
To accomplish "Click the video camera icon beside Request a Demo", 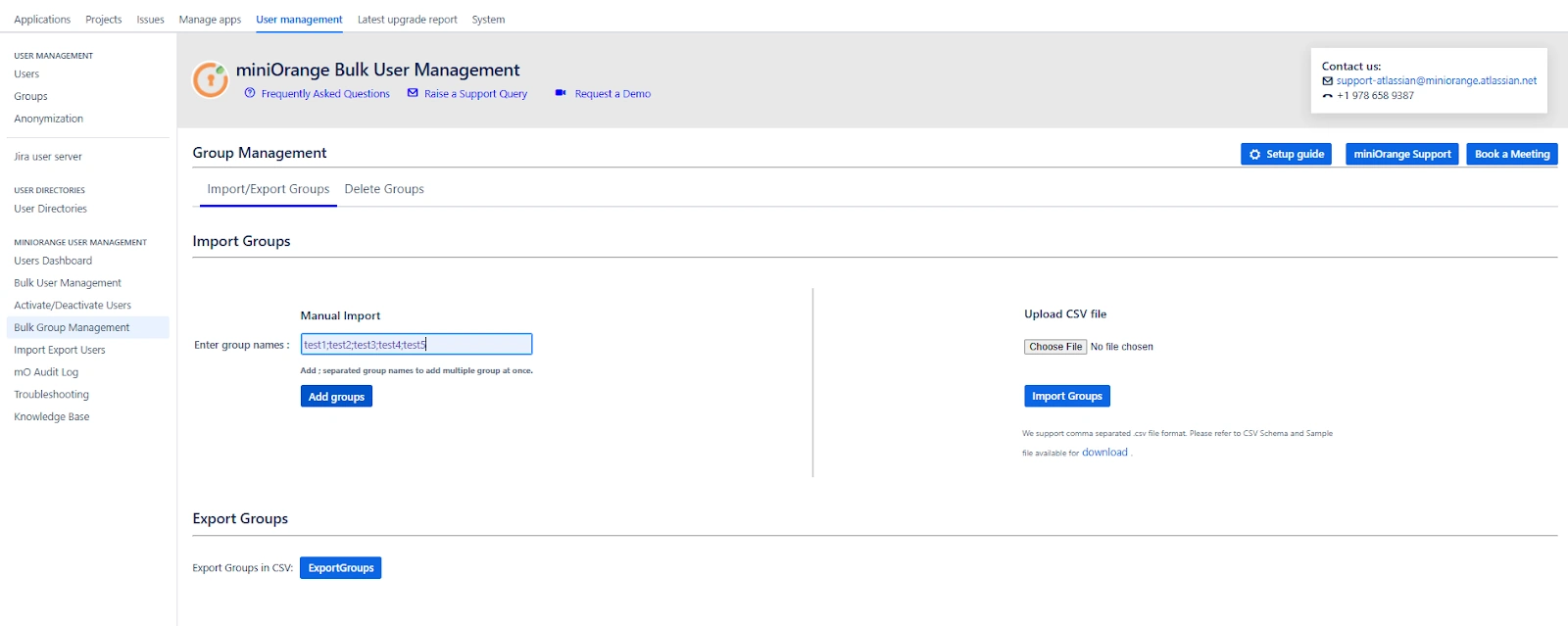I will (x=561, y=93).
